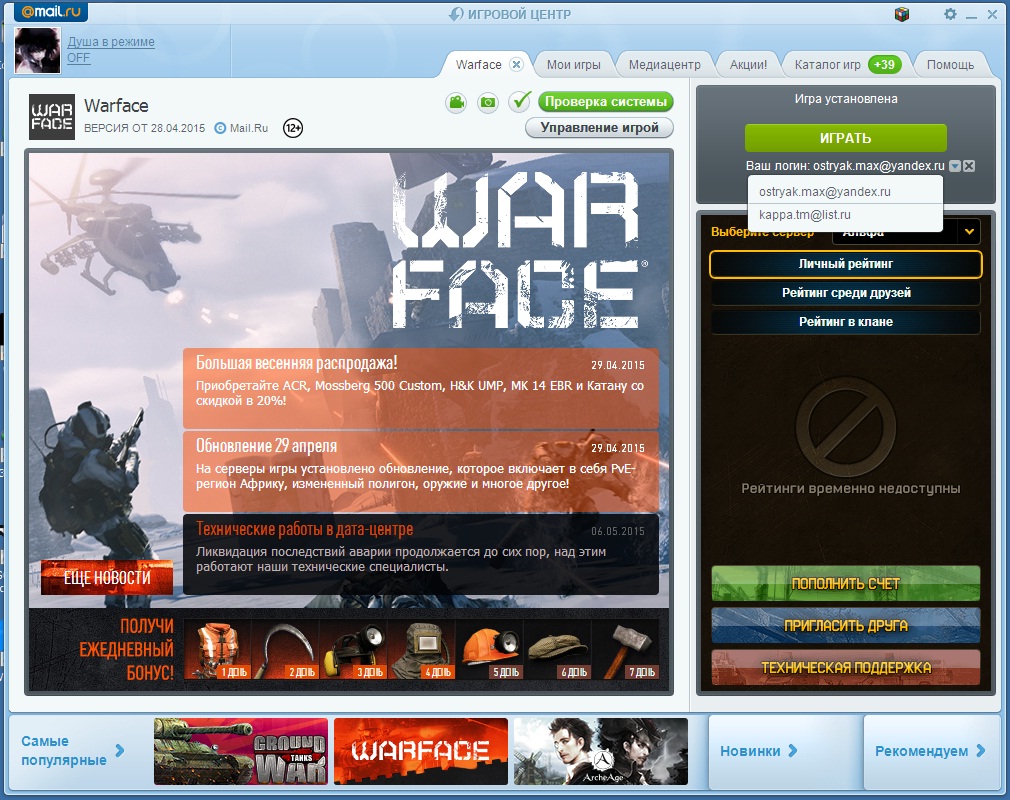1010x800 pixels.
Task: Open the Мои игры tab
Action: 573,64
